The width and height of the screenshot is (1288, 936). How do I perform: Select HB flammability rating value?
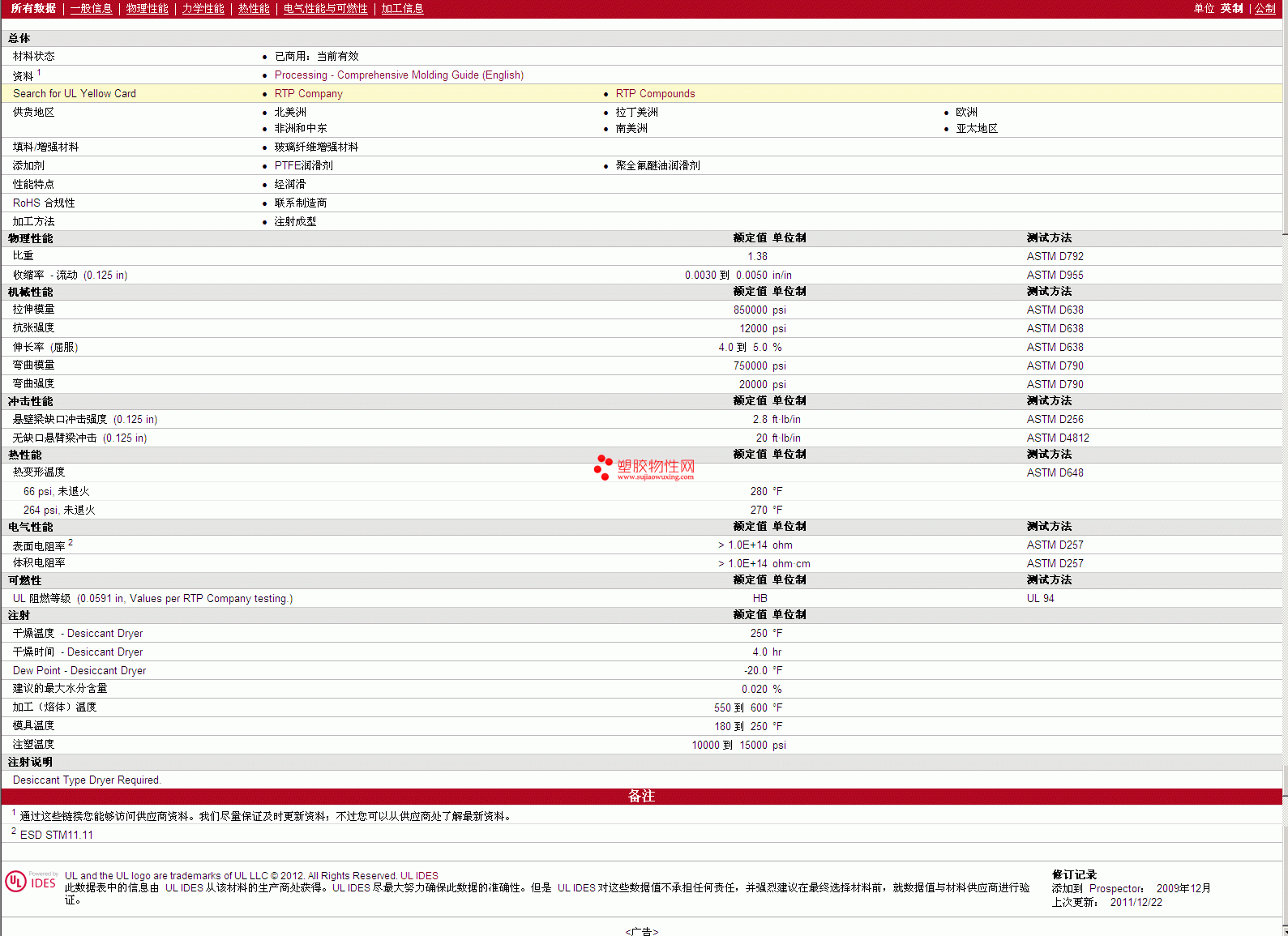(x=760, y=598)
